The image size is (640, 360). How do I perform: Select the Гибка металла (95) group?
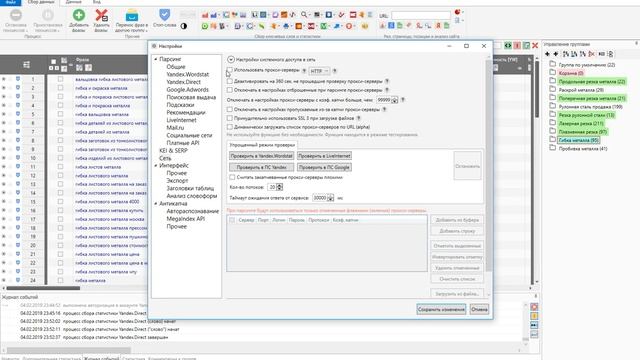coord(578,140)
